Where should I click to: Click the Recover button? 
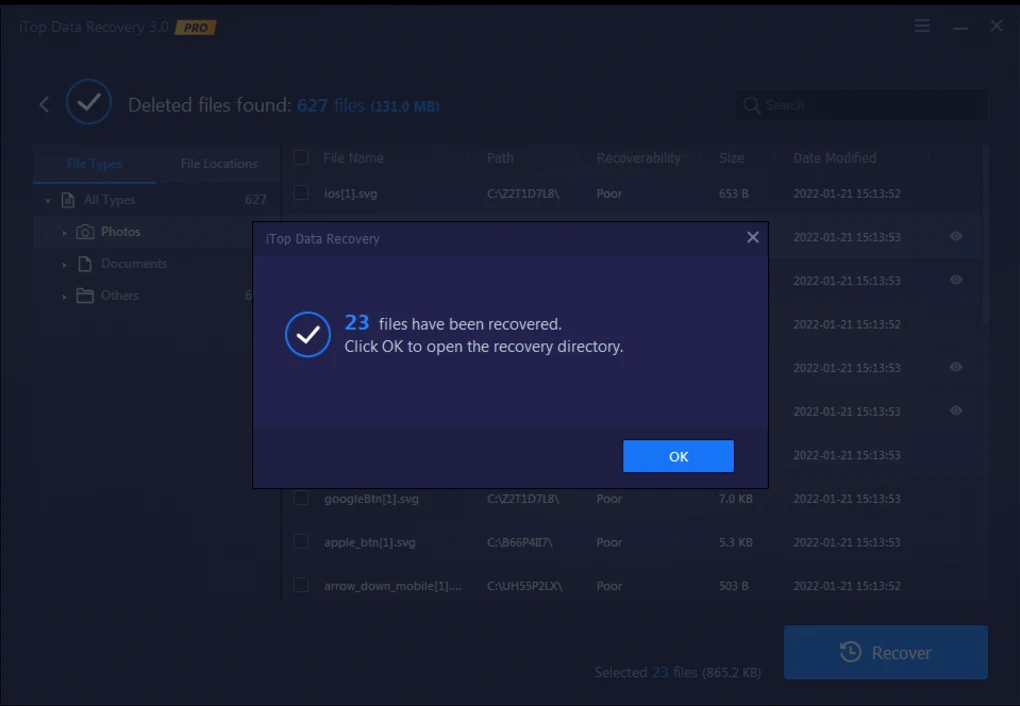pyautogui.click(x=886, y=653)
